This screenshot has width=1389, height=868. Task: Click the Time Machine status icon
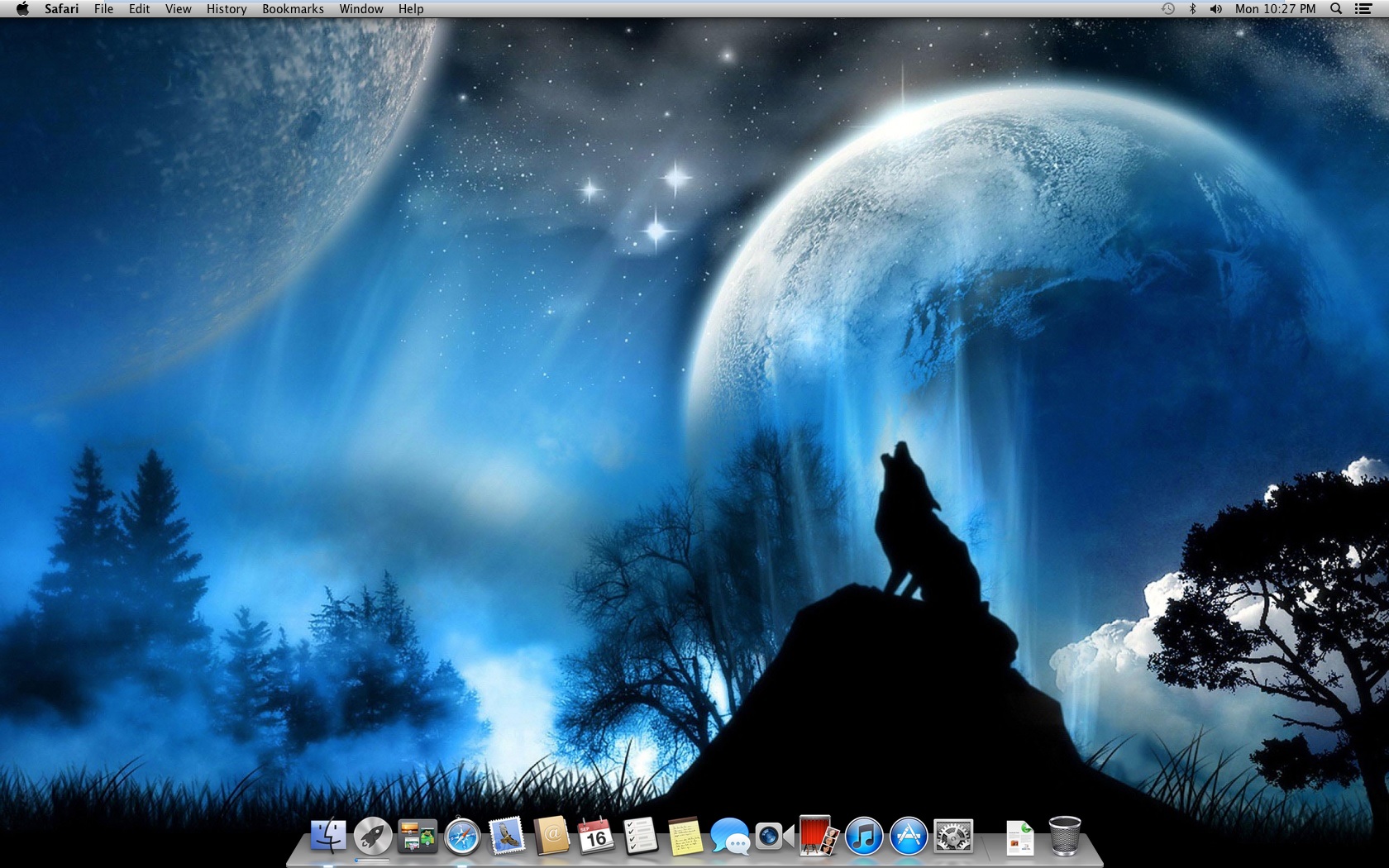click(1167, 9)
